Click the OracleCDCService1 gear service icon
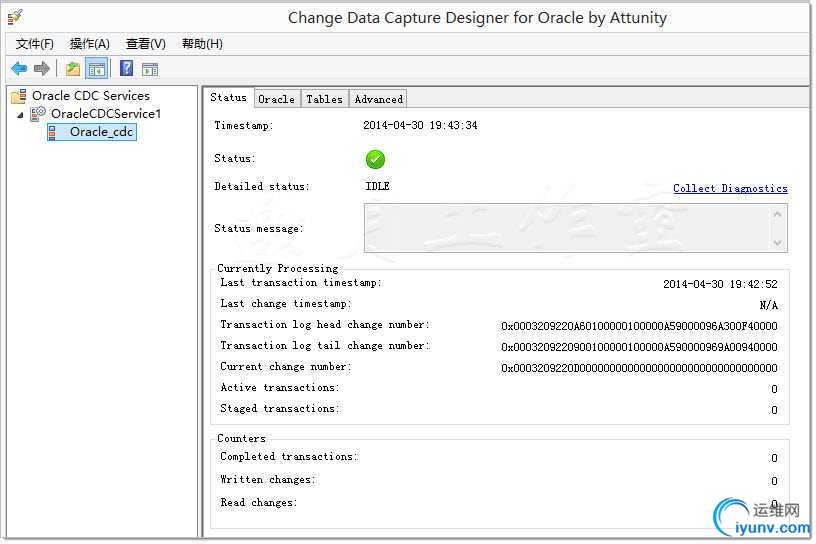The height and width of the screenshot is (544, 816). point(38,113)
